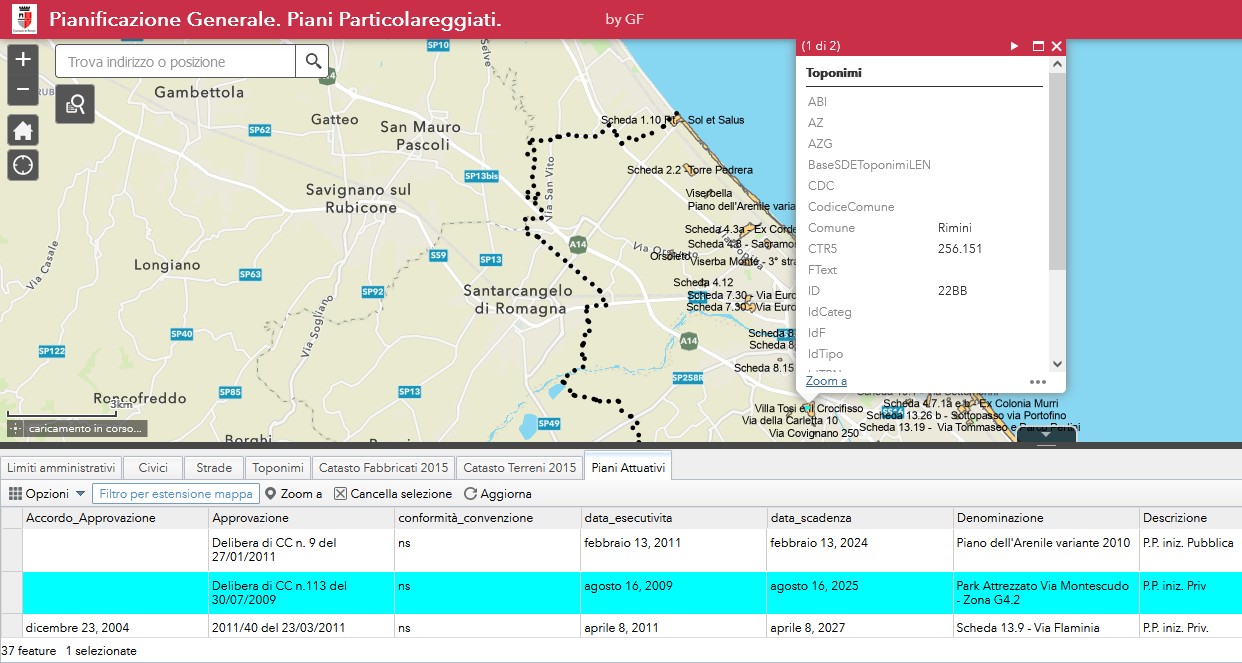Click the 1 selezionate status text

coord(101,651)
